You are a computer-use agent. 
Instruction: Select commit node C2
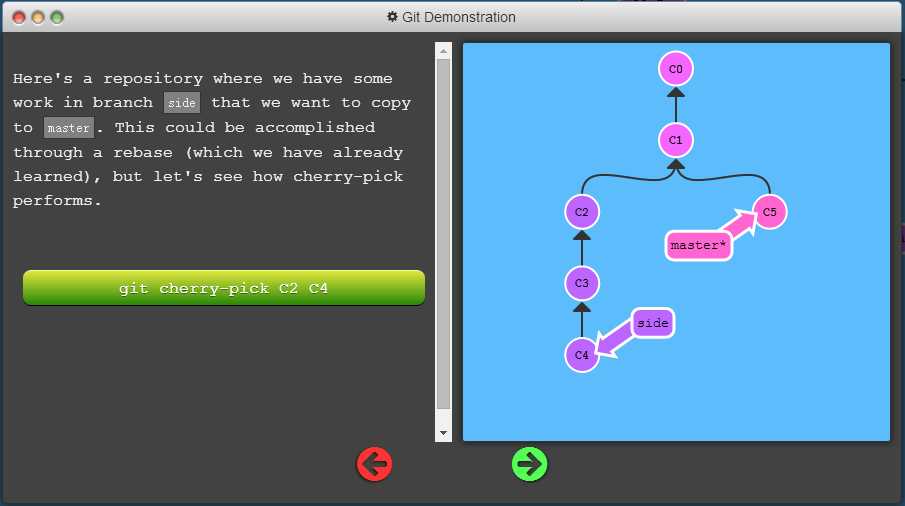(x=582, y=212)
